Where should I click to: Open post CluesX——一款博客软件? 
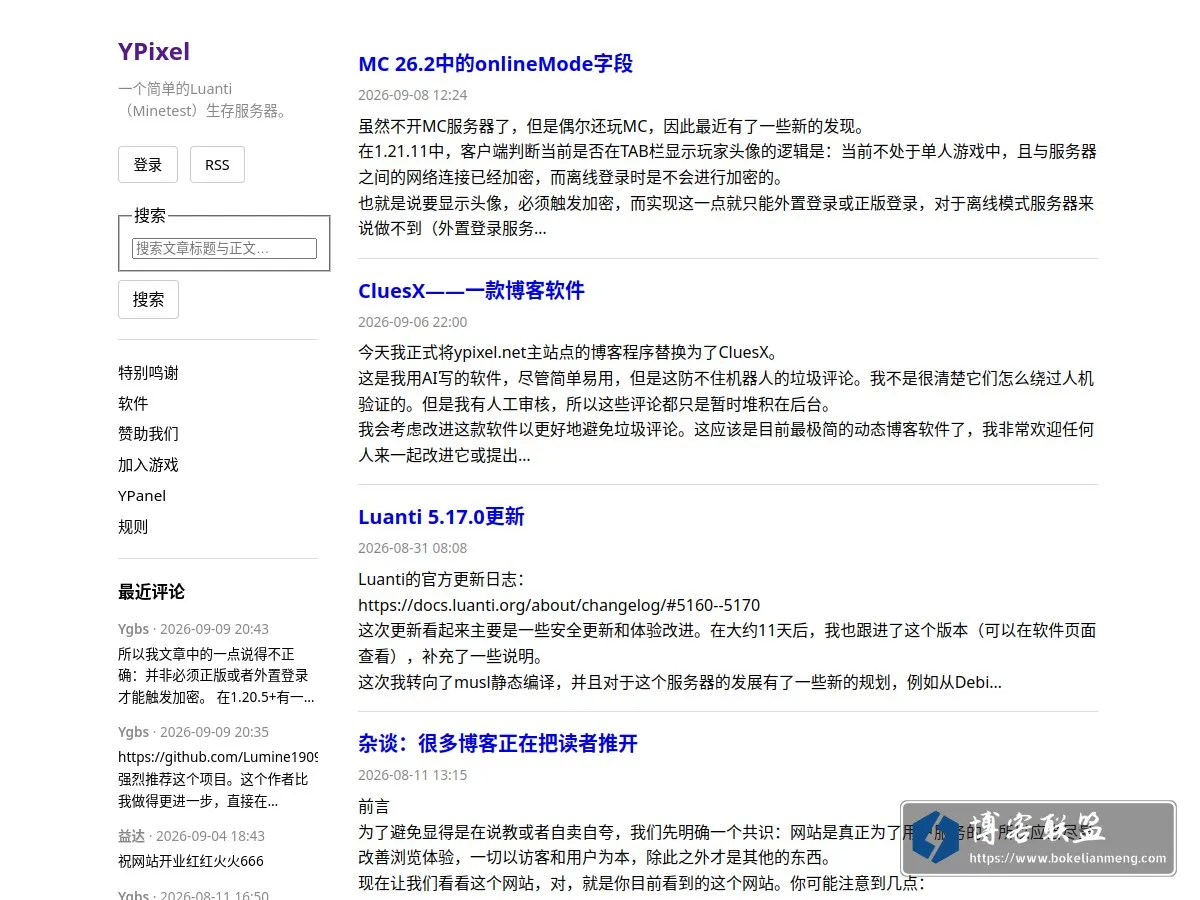tap(471, 291)
